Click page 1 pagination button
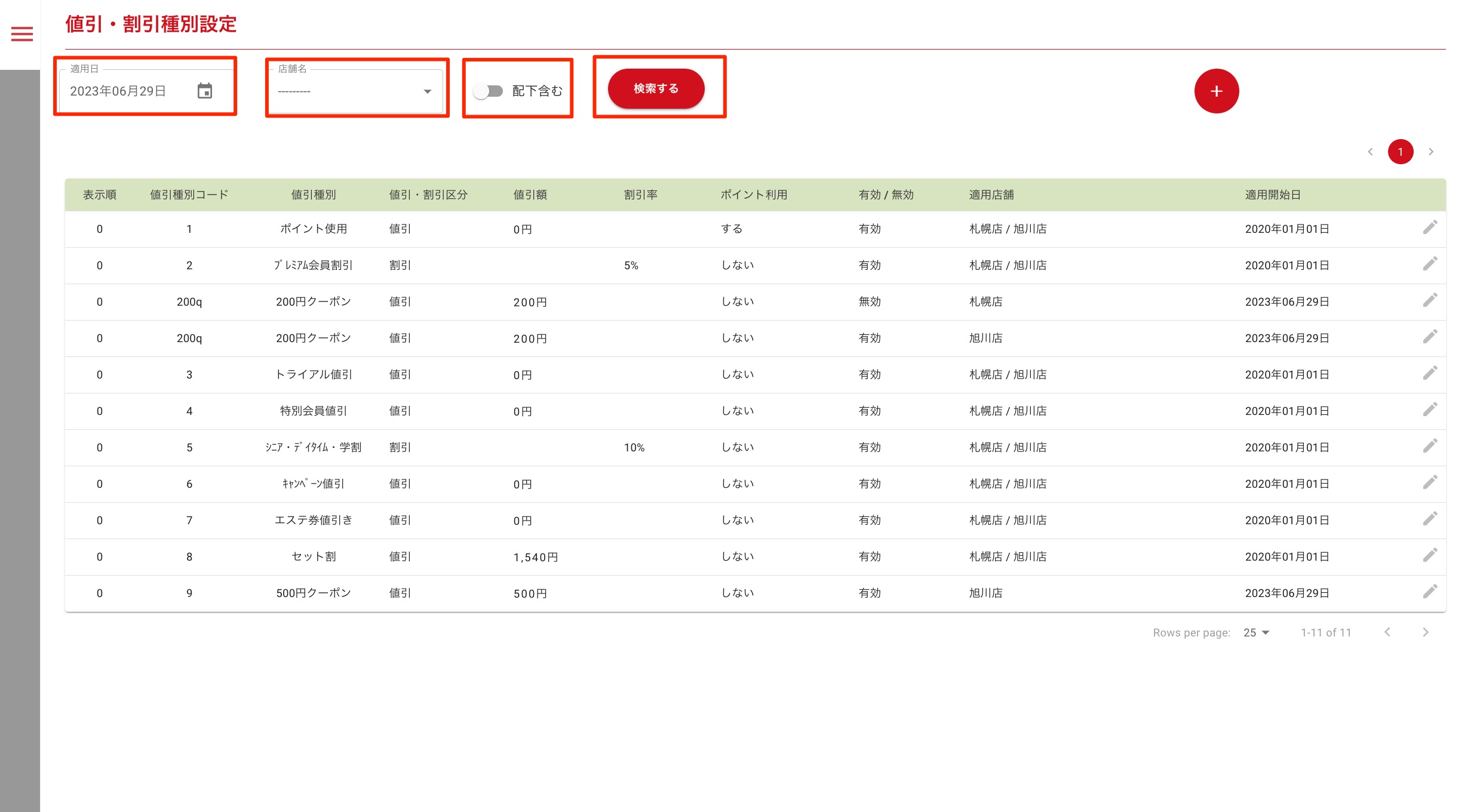 coord(1400,152)
